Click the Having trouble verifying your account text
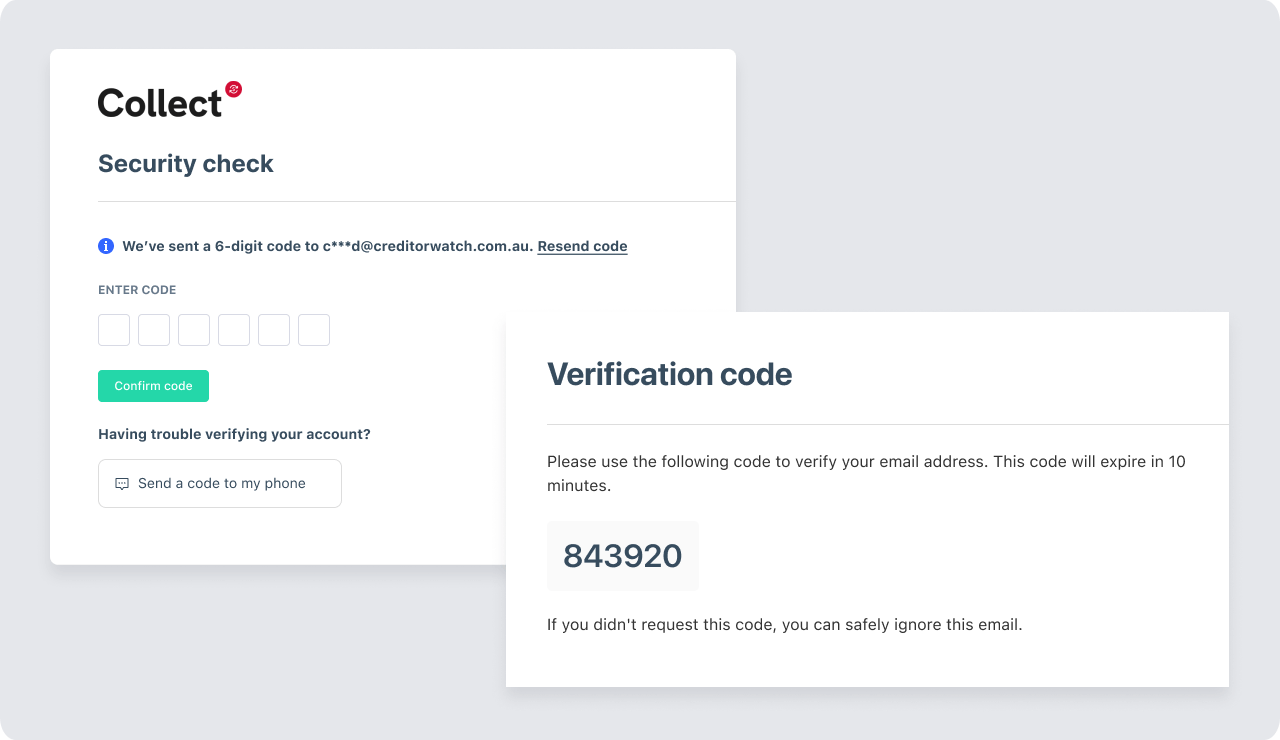1280x740 pixels. [x=234, y=434]
